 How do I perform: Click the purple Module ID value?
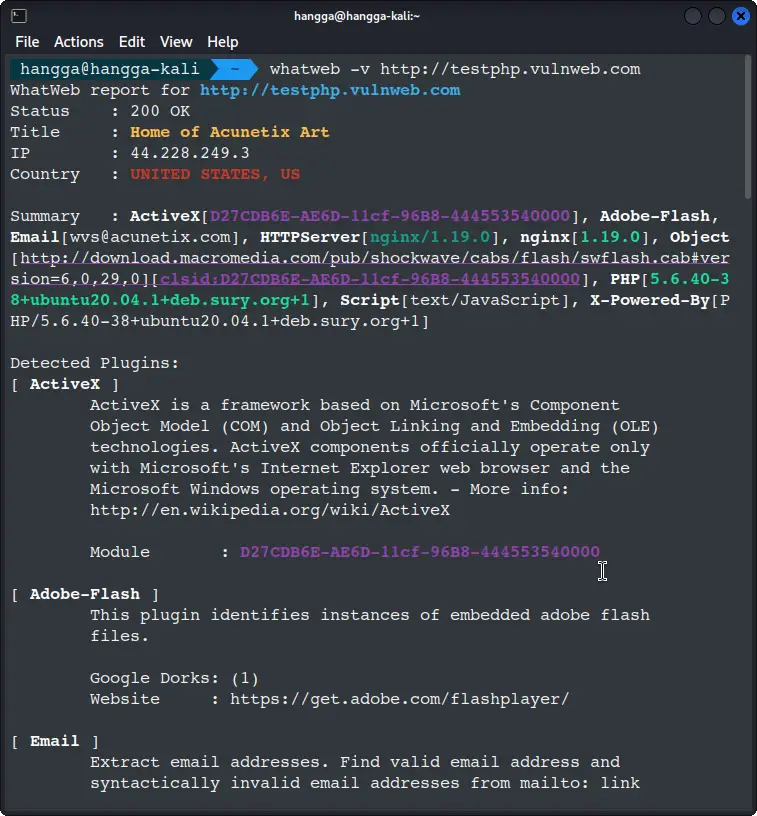pyautogui.click(x=419, y=551)
